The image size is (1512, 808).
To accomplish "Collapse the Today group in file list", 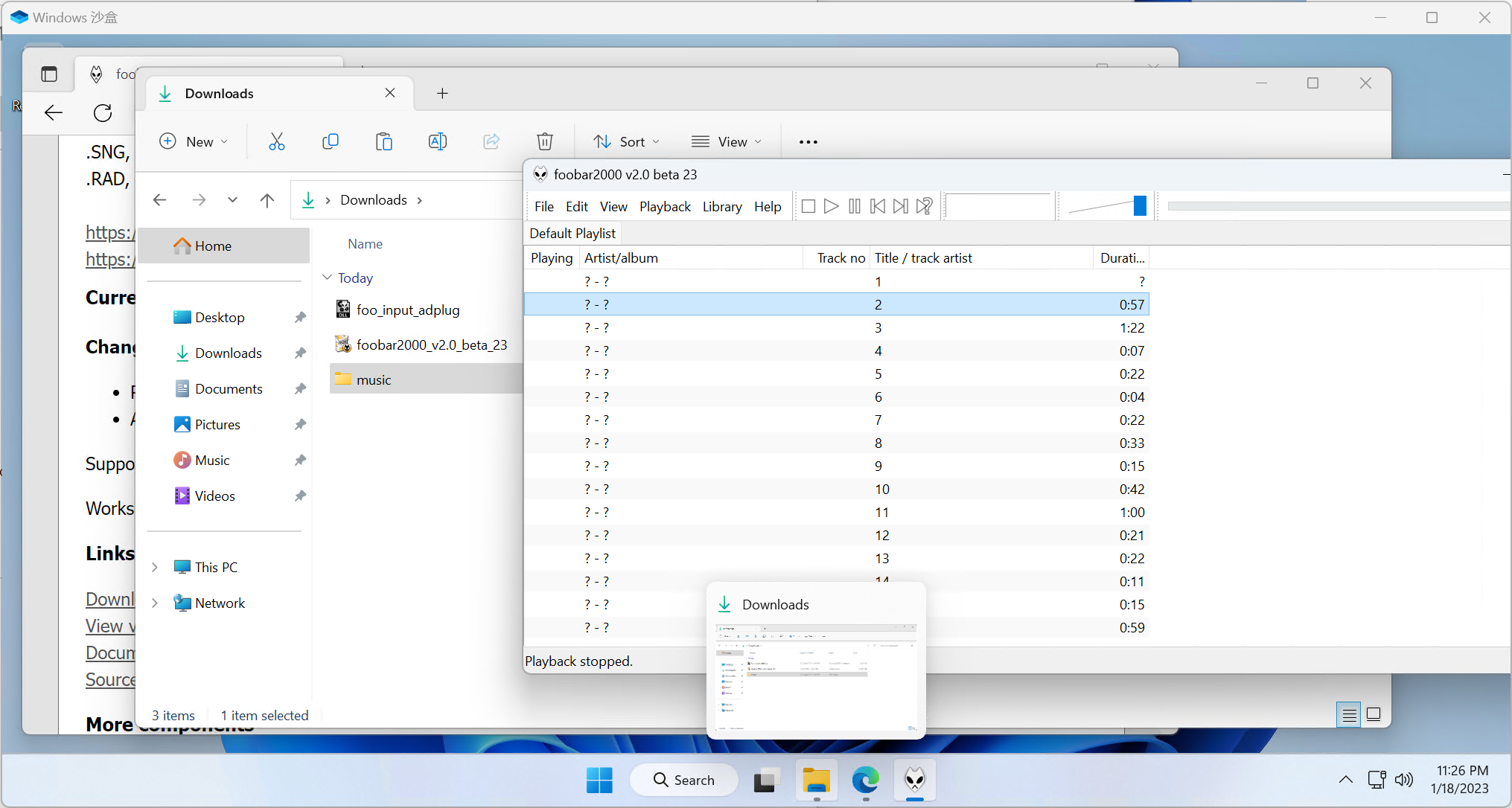I will (x=327, y=278).
